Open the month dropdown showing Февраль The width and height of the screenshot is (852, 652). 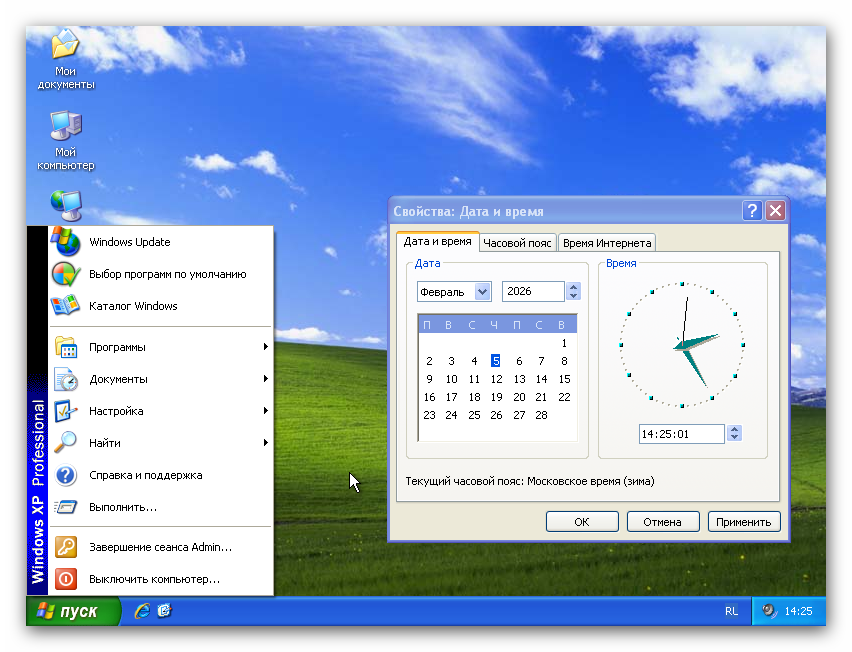click(483, 292)
